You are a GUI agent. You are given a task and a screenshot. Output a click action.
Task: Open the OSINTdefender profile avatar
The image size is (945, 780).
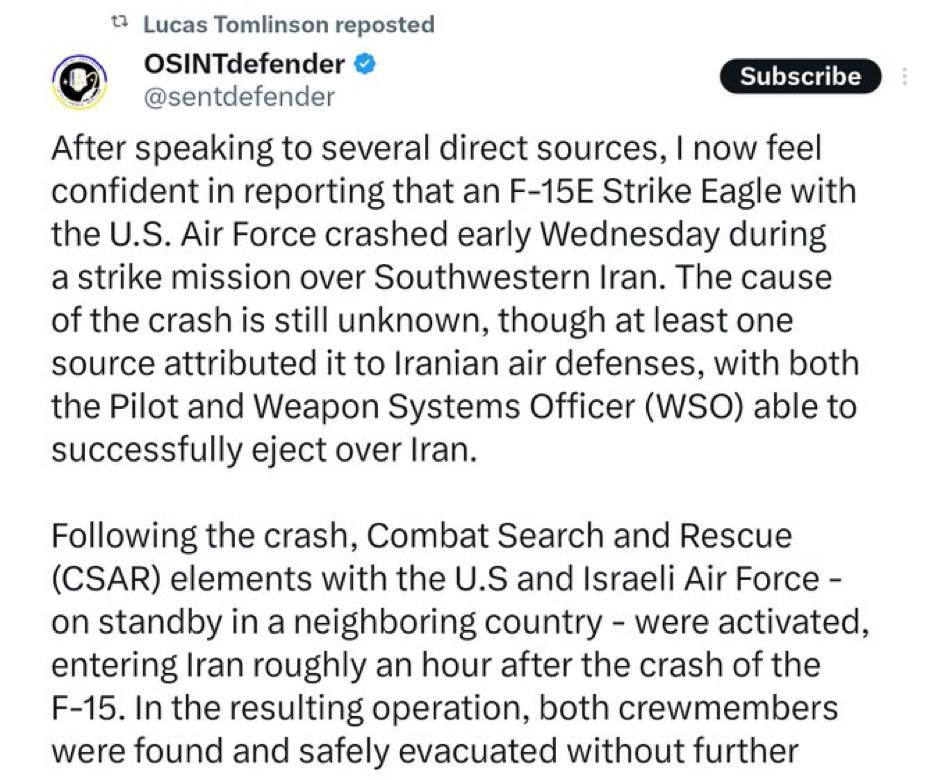click(79, 83)
